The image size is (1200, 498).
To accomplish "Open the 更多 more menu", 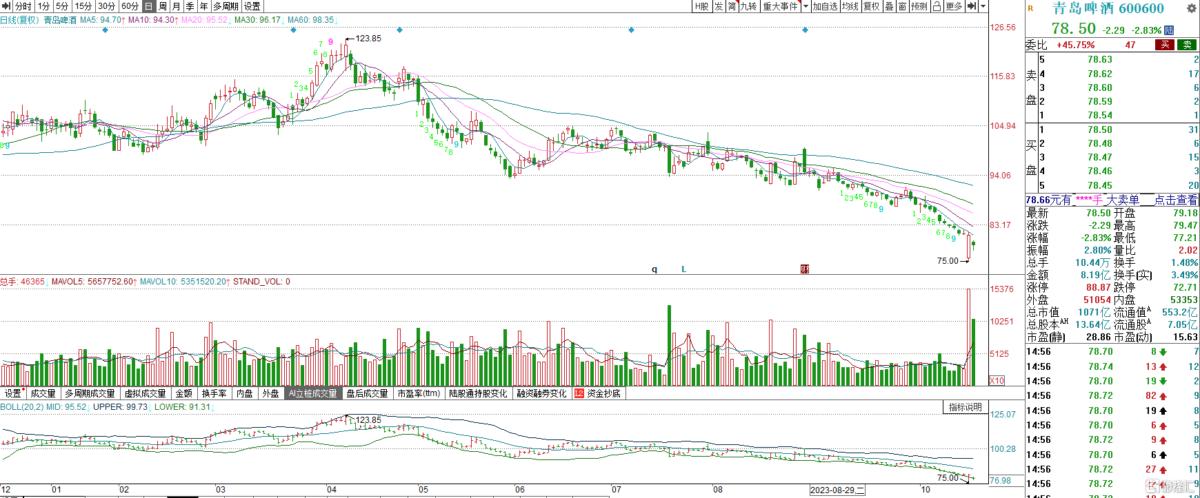I will (x=954, y=6).
